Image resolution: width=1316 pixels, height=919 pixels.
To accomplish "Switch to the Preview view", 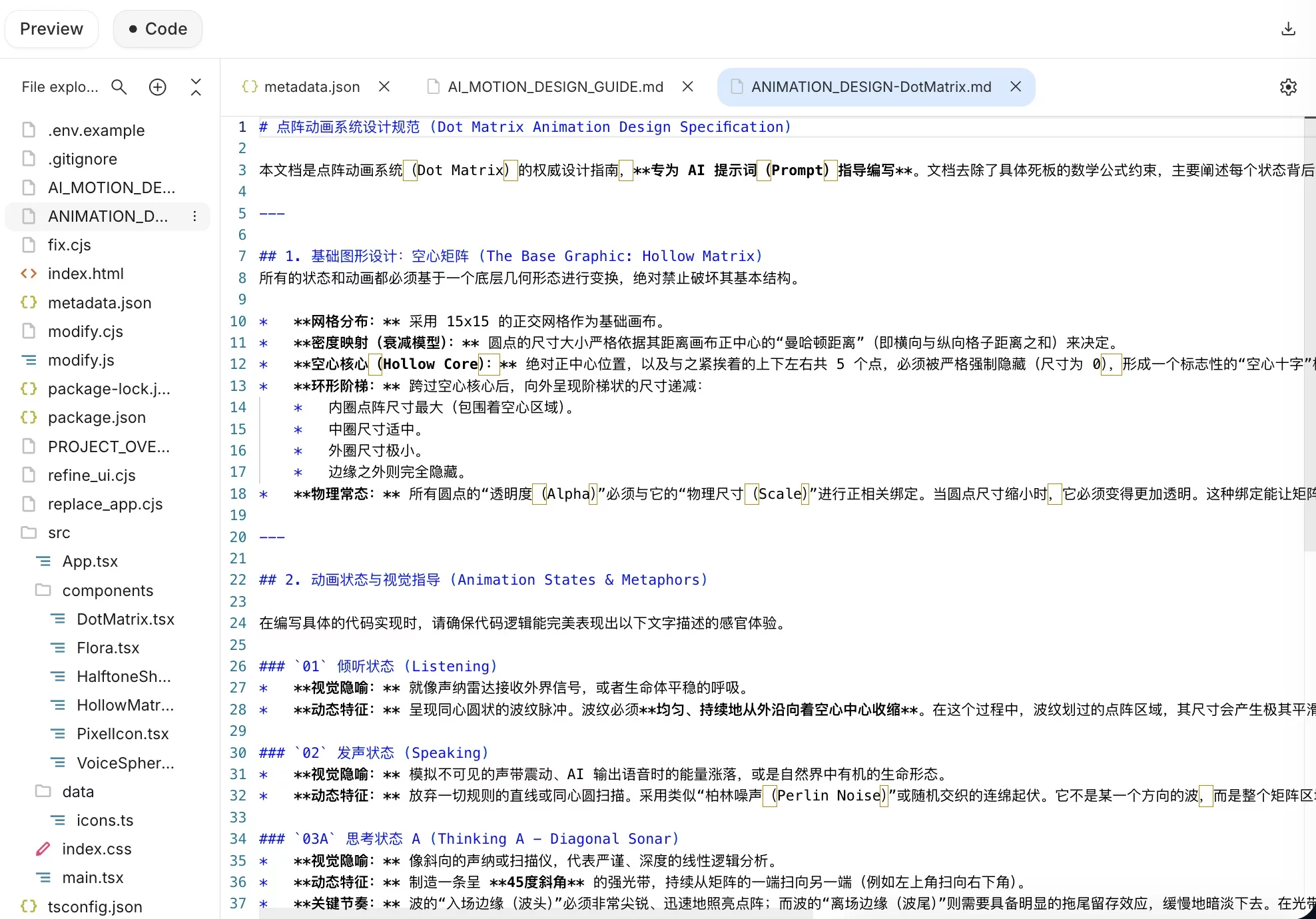I will [x=51, y=29].
